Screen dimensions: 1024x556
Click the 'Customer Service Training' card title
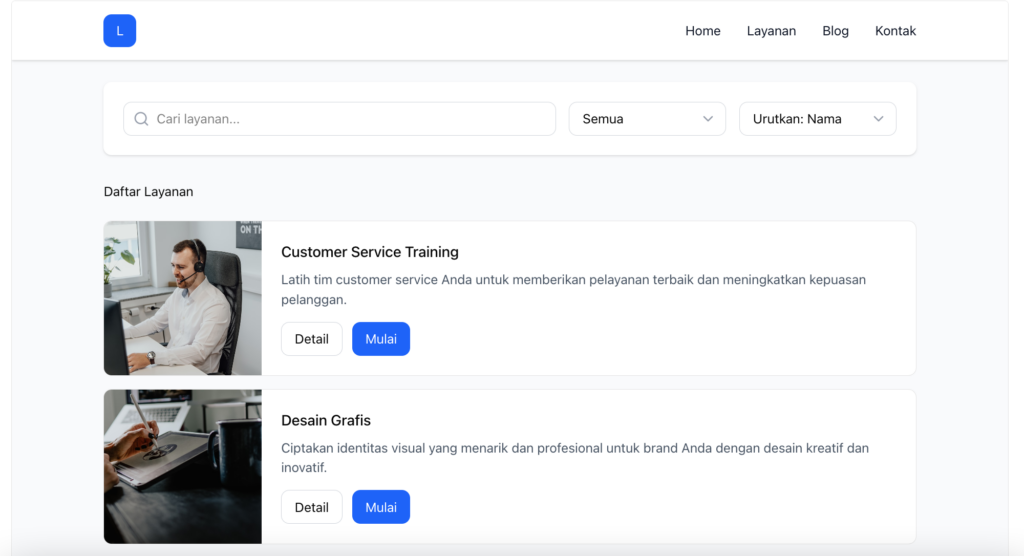pyautogui.click(x=369, y=252)
